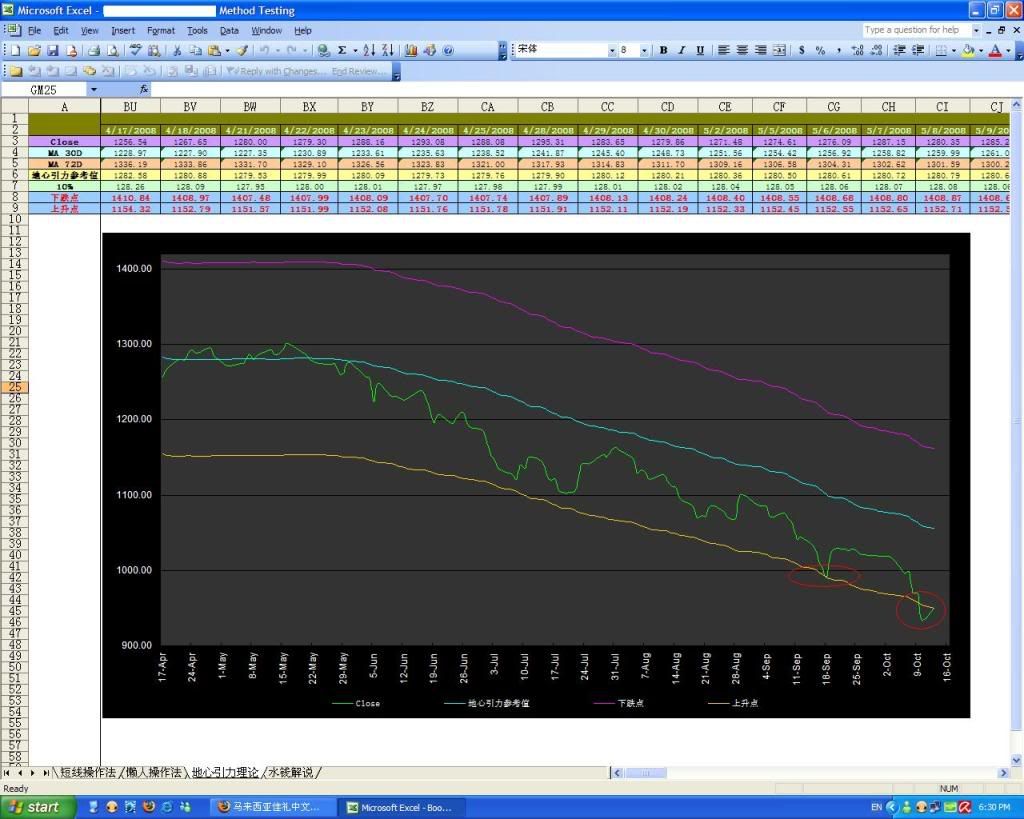This screenshot has height=819, width=1024.
Task: Insert a hyperlink with the globe icon
Action: [323, 50]
